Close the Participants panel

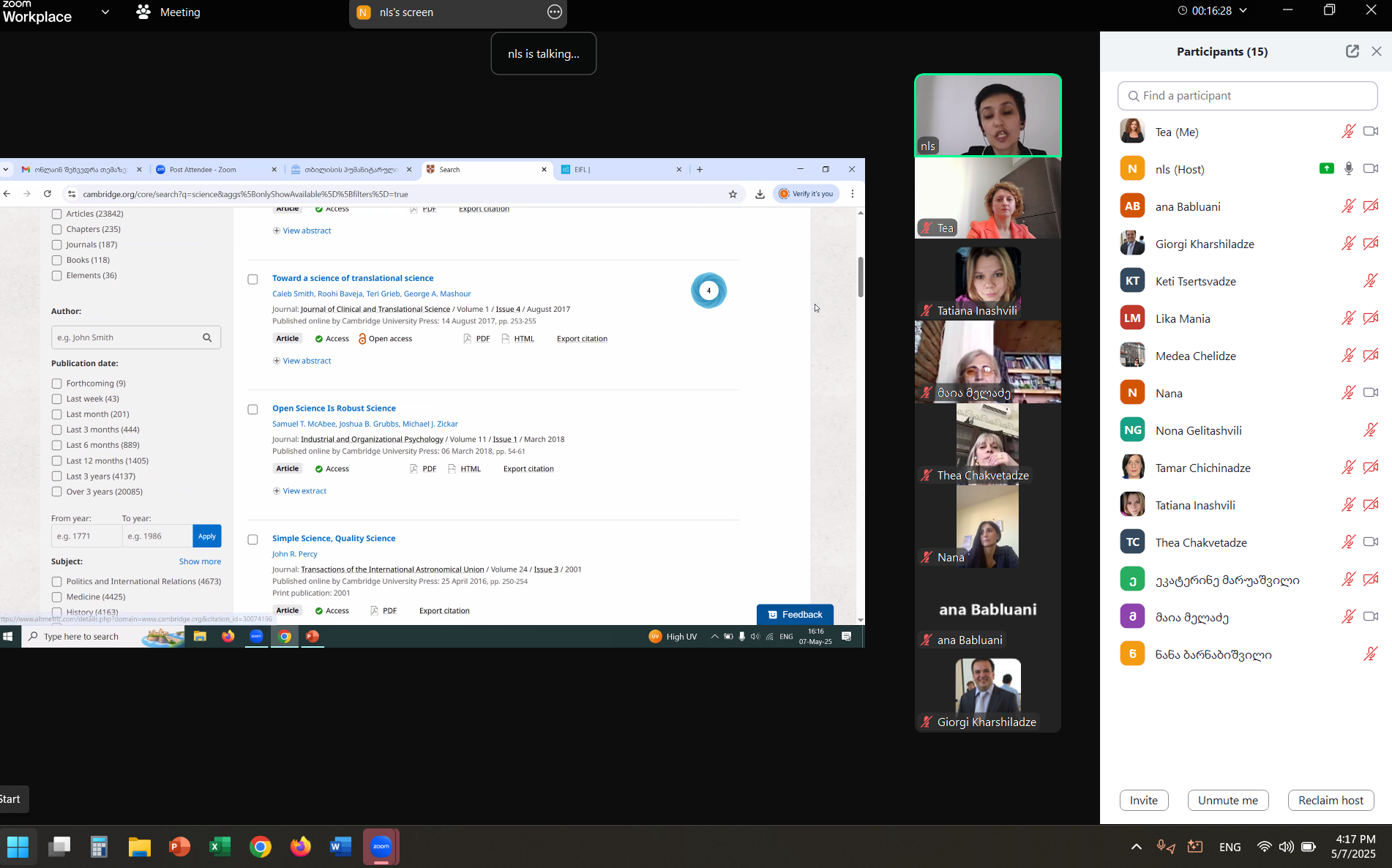coord(1377,51)
